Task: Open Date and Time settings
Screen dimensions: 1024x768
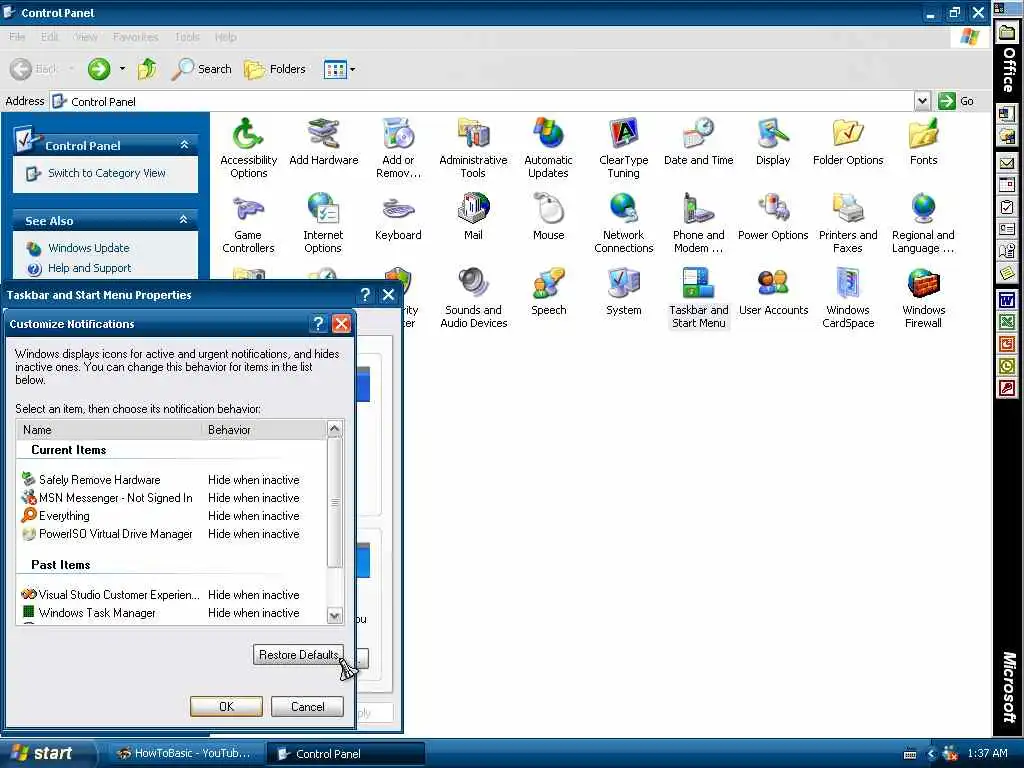Action: (698, 142)
